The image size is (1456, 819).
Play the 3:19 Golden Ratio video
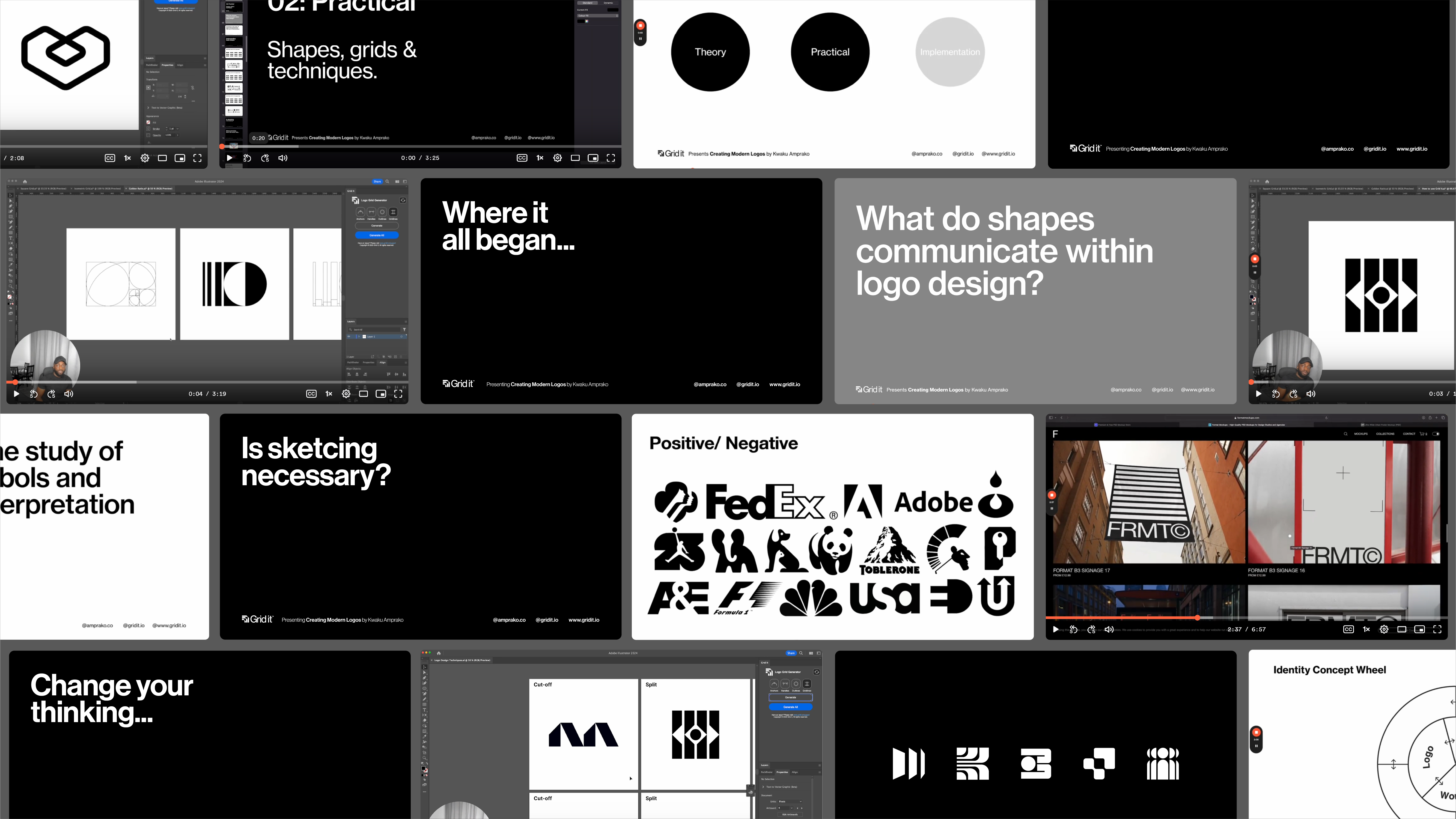pyautogui.click(x=16, y=394)
